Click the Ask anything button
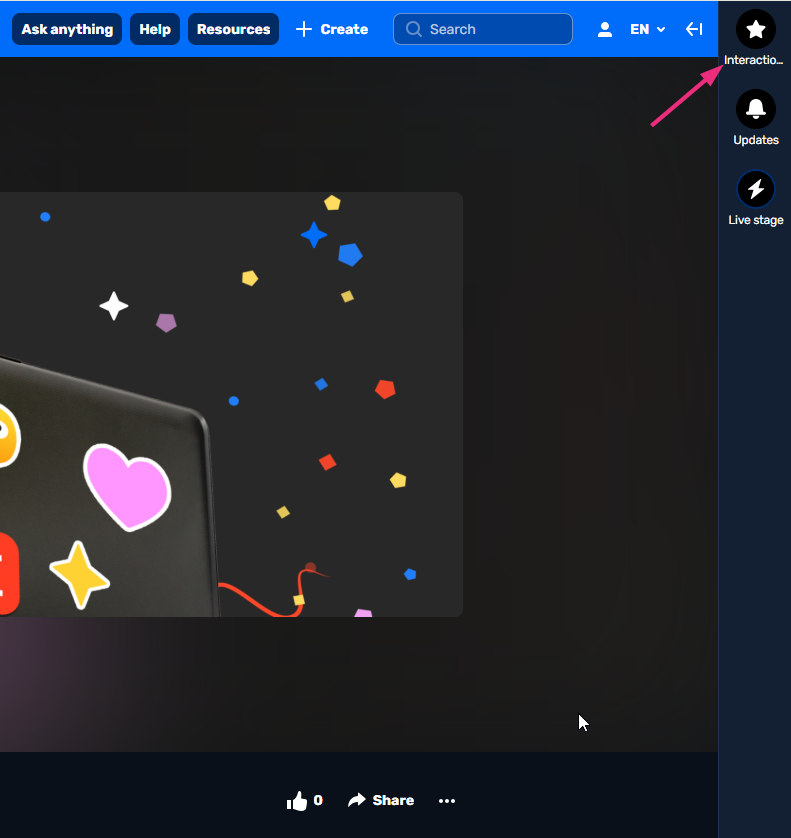This screenshot has height=838, width=791. point(67,29)
